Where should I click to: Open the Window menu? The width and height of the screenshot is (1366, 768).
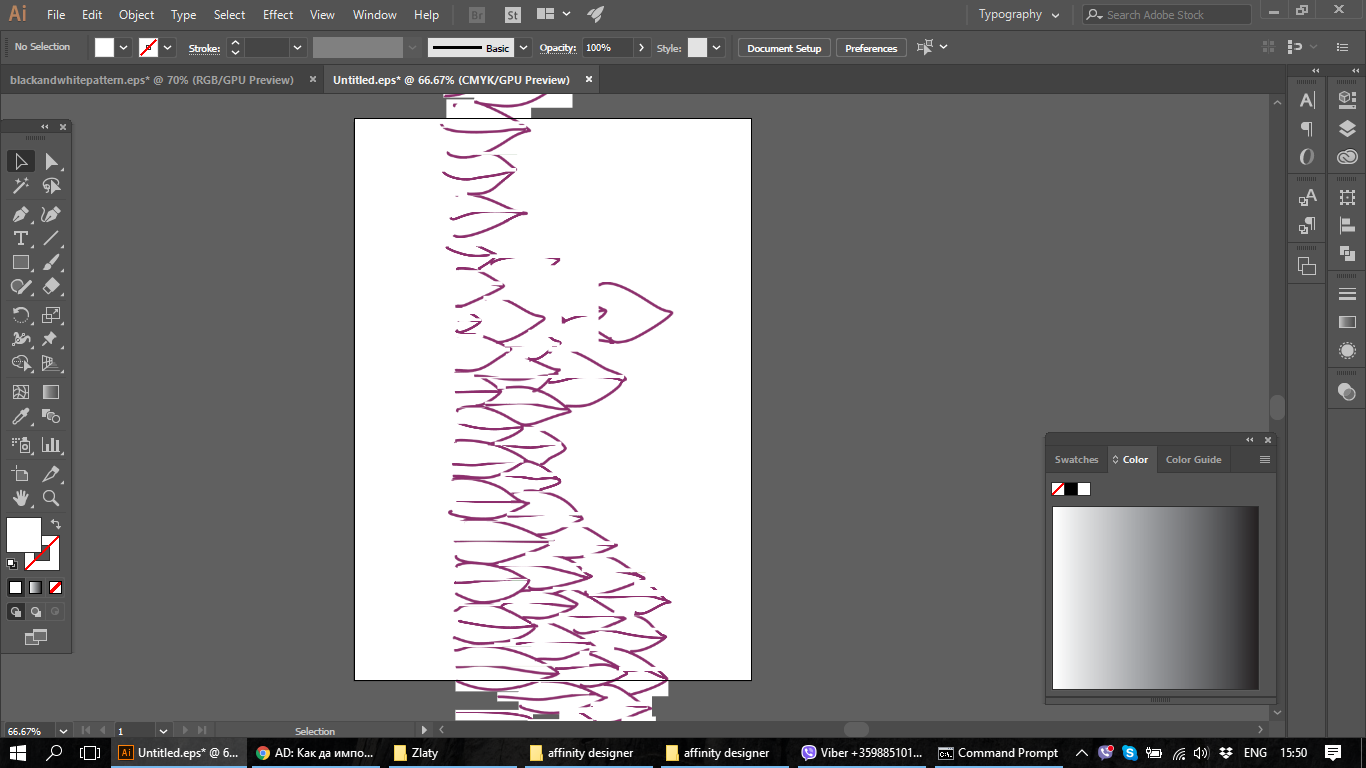click(x=374, y=14)
